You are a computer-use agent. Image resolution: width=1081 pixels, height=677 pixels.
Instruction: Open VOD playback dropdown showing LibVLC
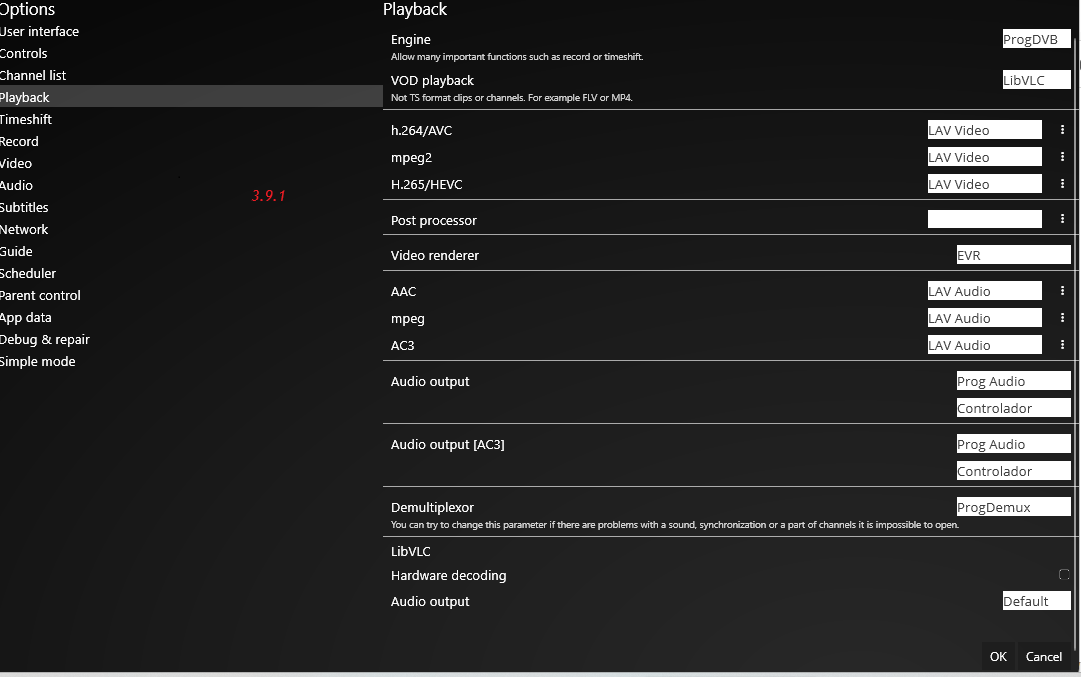pyautogui.click(x=1036, y=80)
